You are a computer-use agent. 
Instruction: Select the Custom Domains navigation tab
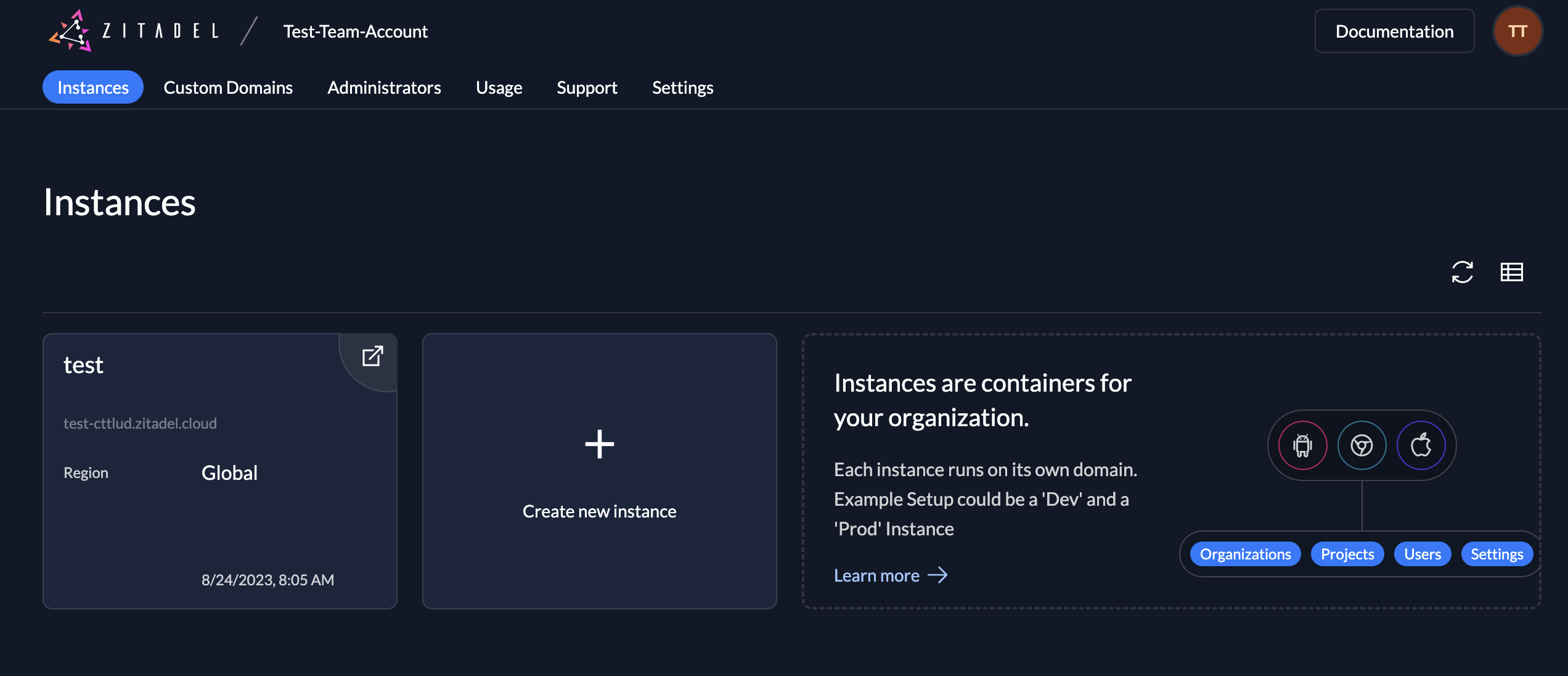click(x=228, y=86)
